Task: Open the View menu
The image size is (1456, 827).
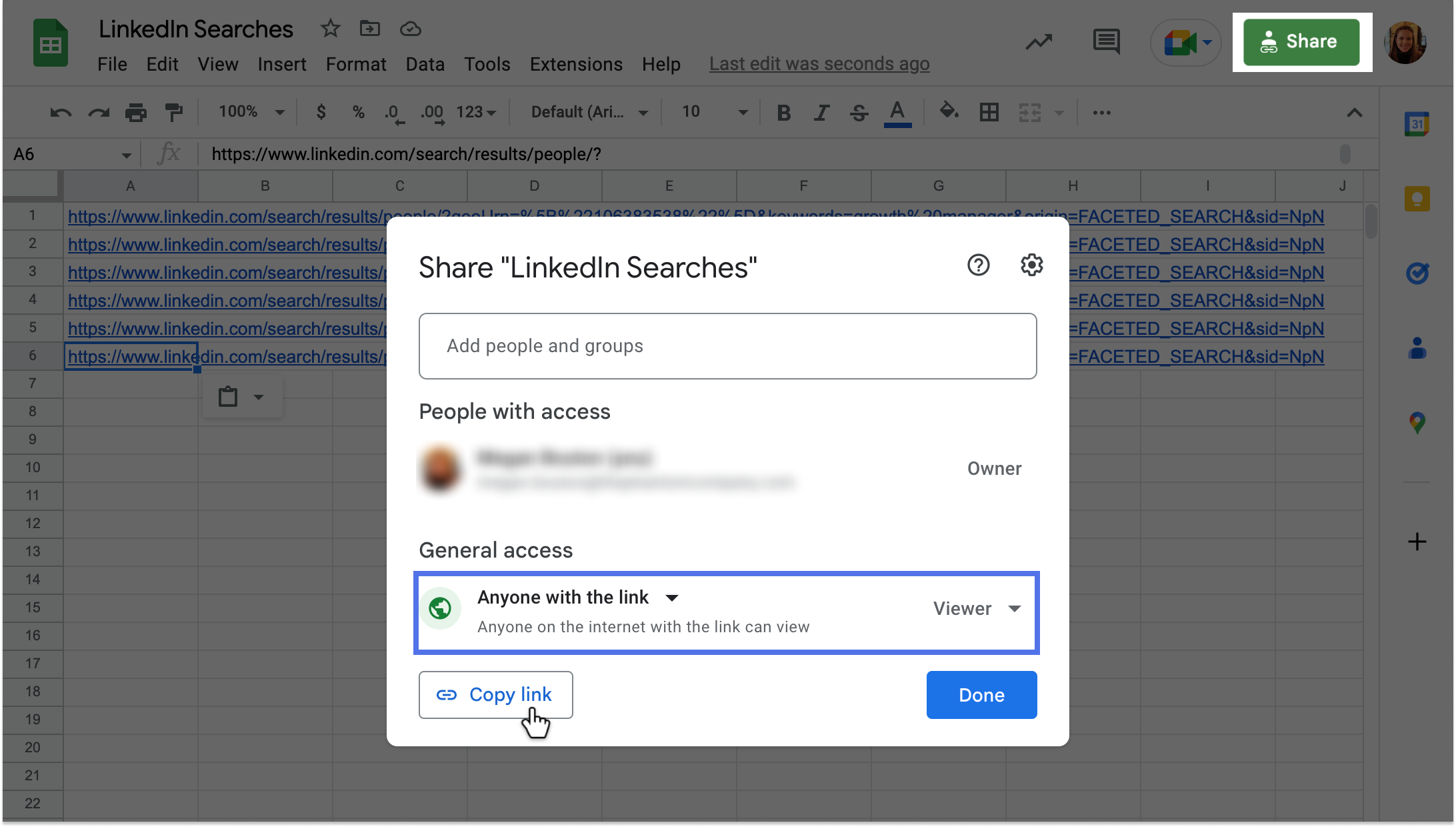Action: point(217,64)
